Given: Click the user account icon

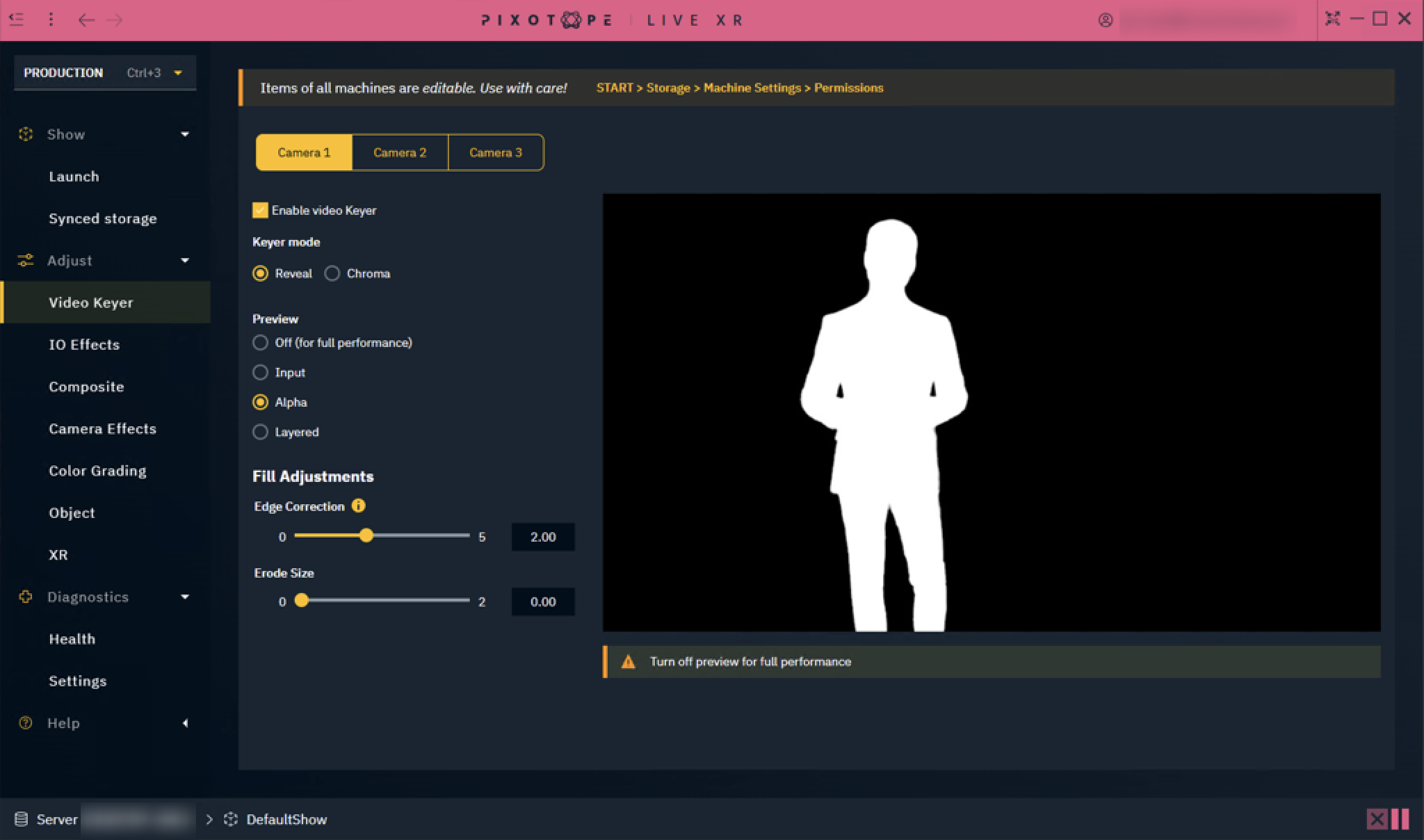Looking at the screenshot, I should click(1106, 20).
